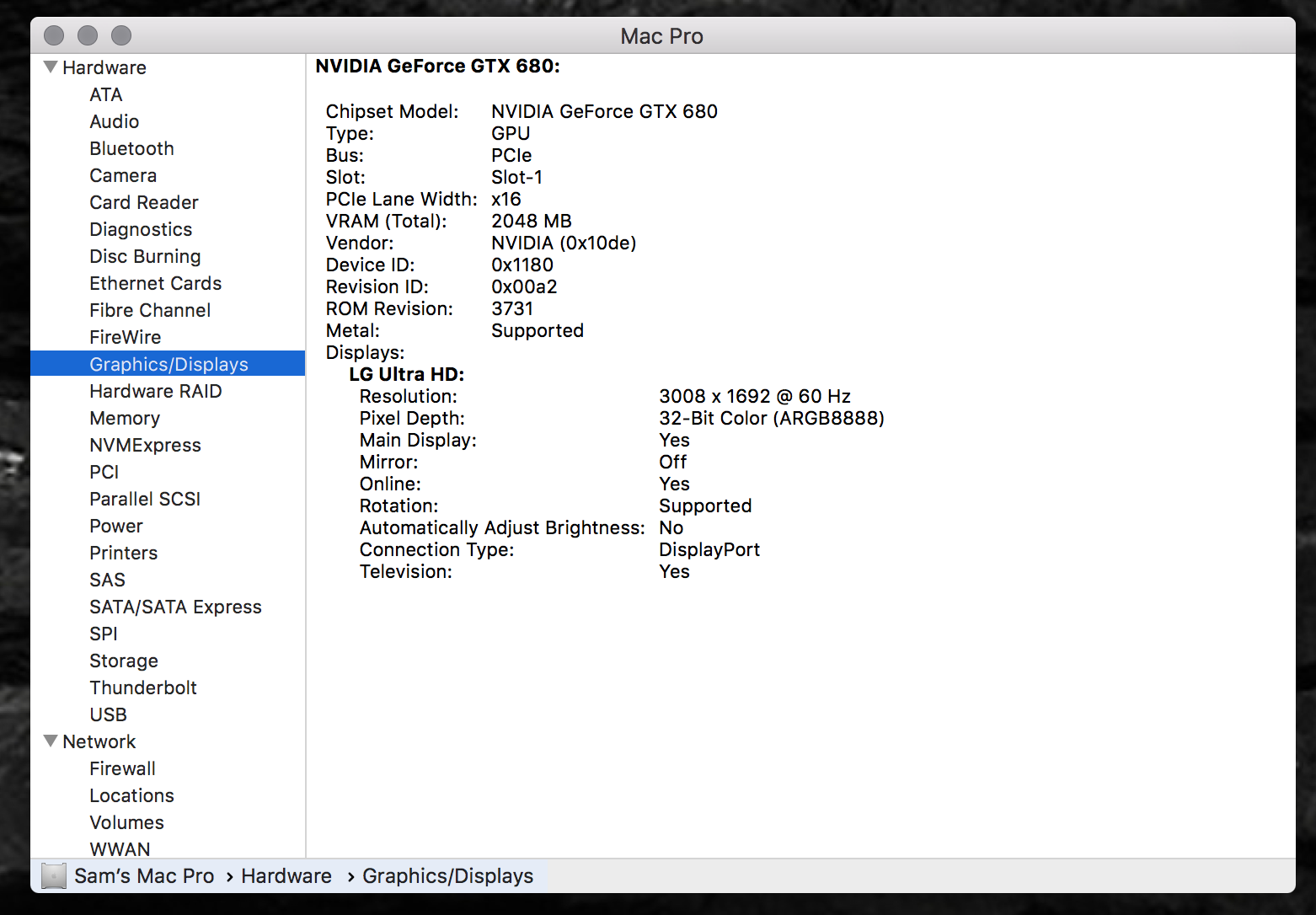Collapse the Network disclosure triangle

pos(51,741)
